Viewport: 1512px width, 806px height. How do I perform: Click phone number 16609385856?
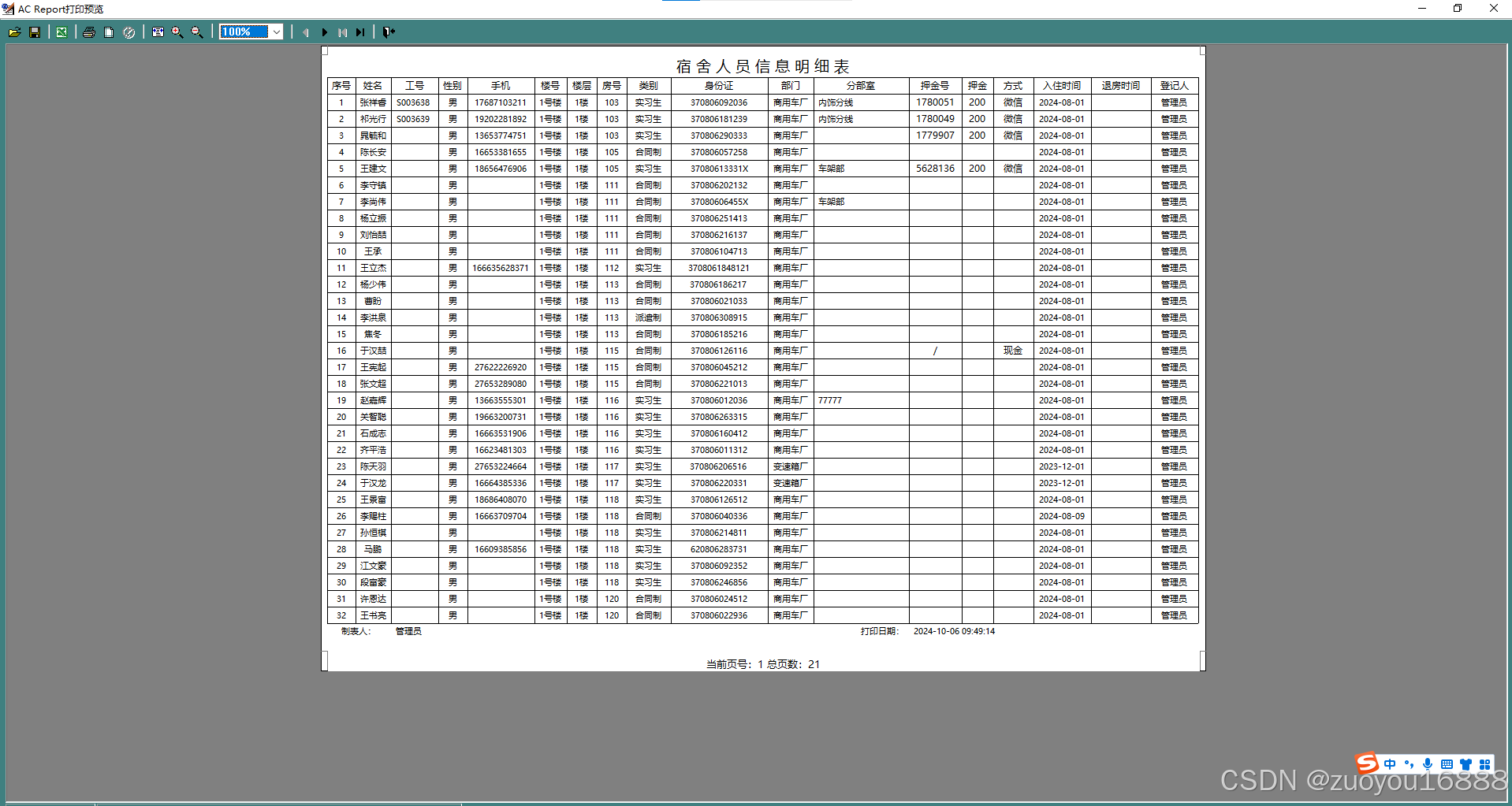(501, 549)
